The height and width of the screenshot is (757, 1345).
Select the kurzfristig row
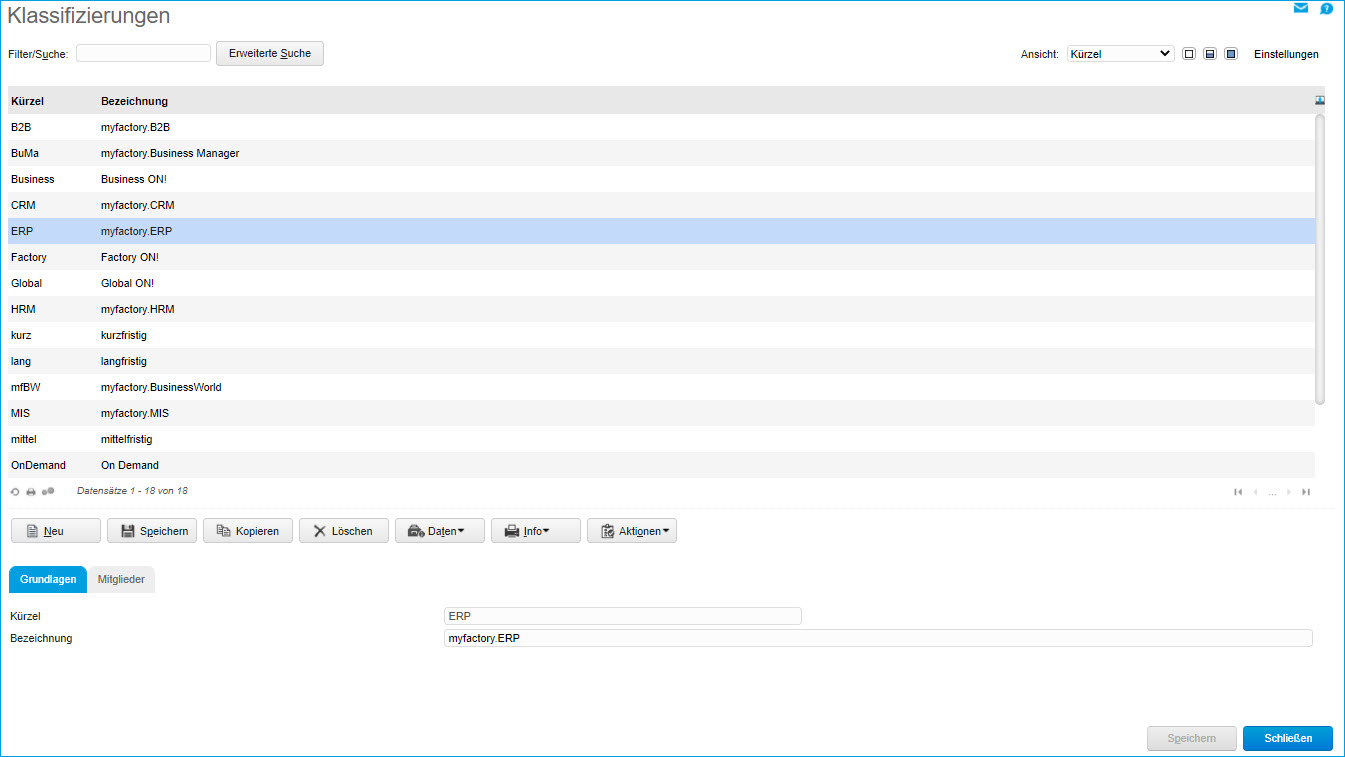[661, 335]
